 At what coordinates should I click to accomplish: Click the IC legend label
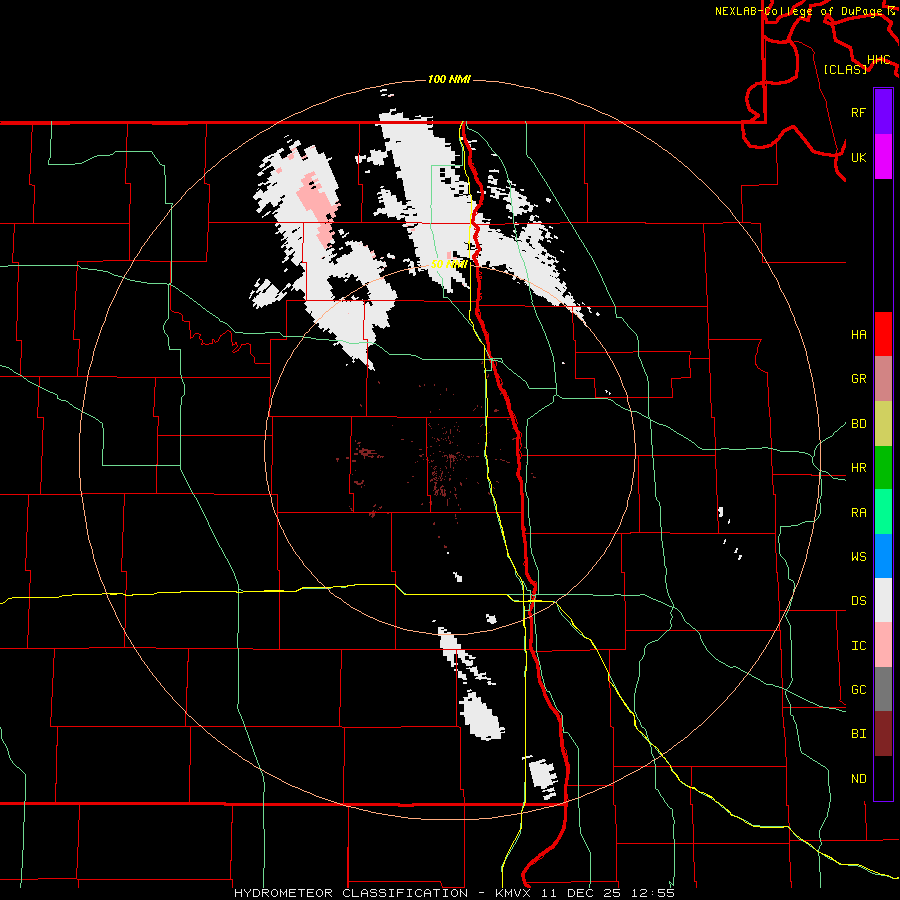coord(859,646)
